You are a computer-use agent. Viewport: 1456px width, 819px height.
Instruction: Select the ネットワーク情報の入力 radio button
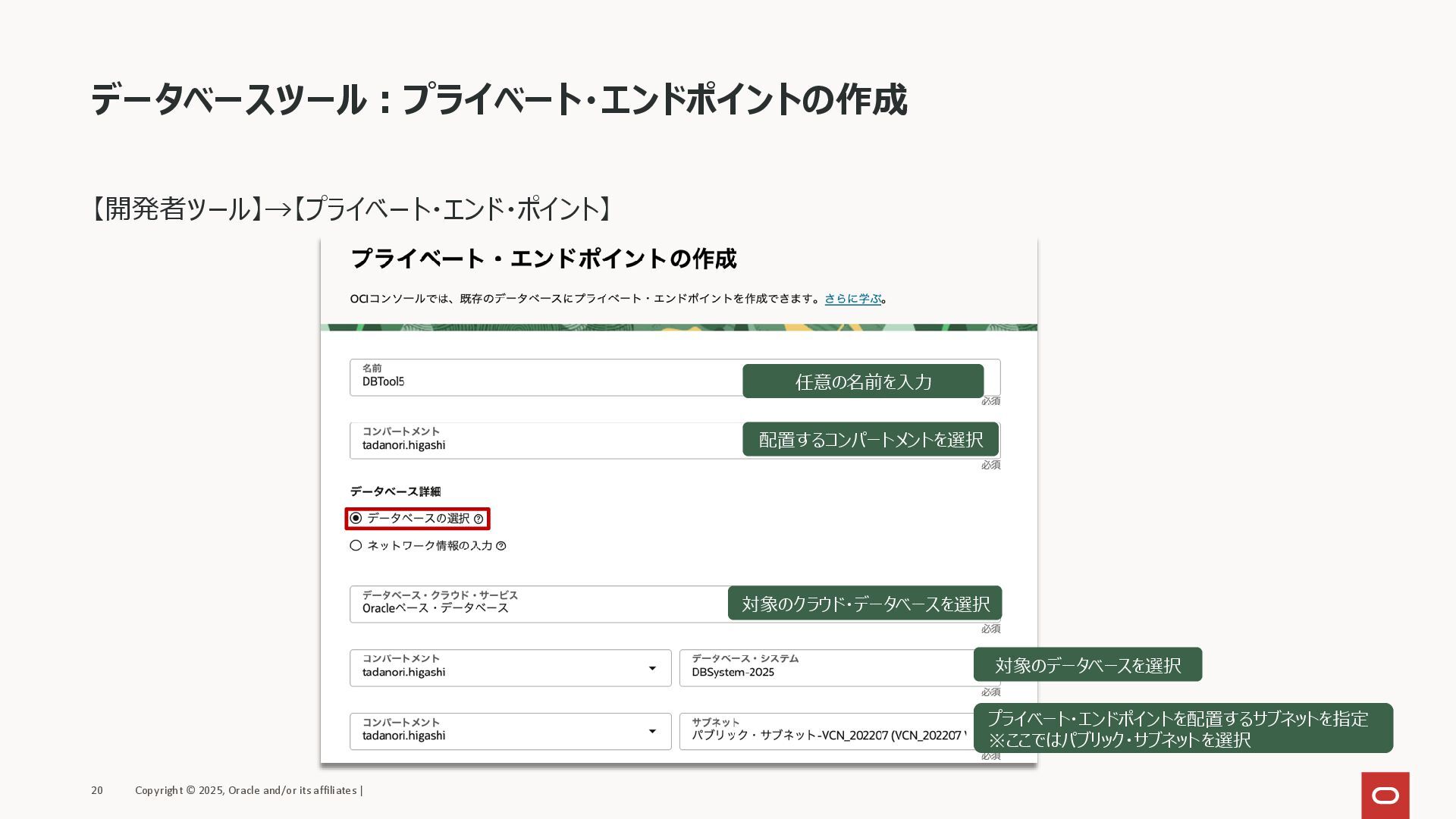[x=356, y=546]
